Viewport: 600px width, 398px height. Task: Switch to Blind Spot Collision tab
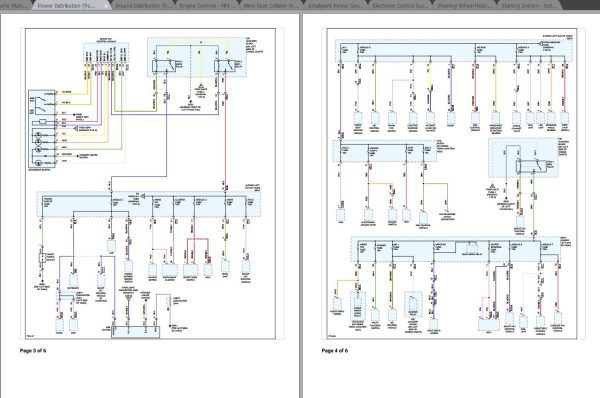tap(271, 5)
